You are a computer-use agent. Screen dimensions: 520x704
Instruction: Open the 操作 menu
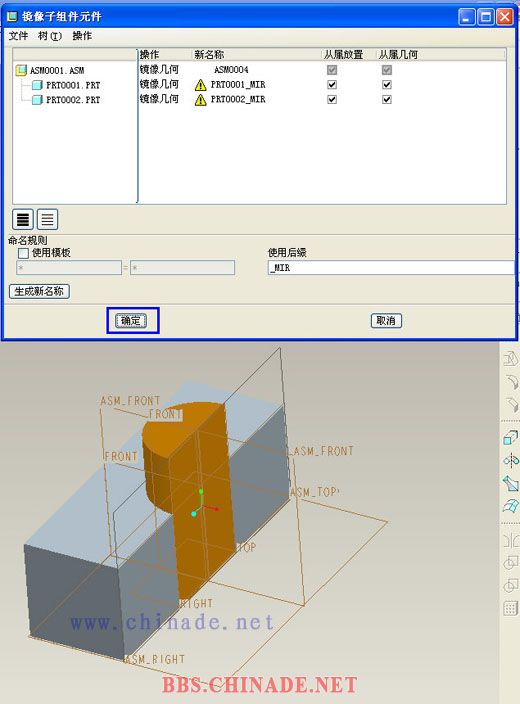pyautogui.click(x=82, y=36)
